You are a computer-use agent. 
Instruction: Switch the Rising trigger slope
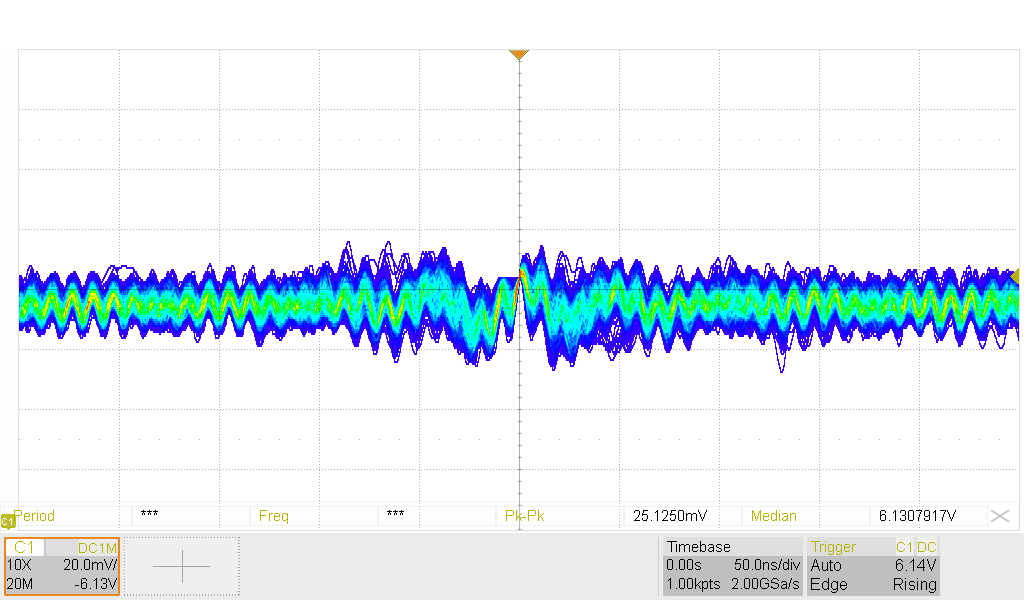[x=914, y=584]
